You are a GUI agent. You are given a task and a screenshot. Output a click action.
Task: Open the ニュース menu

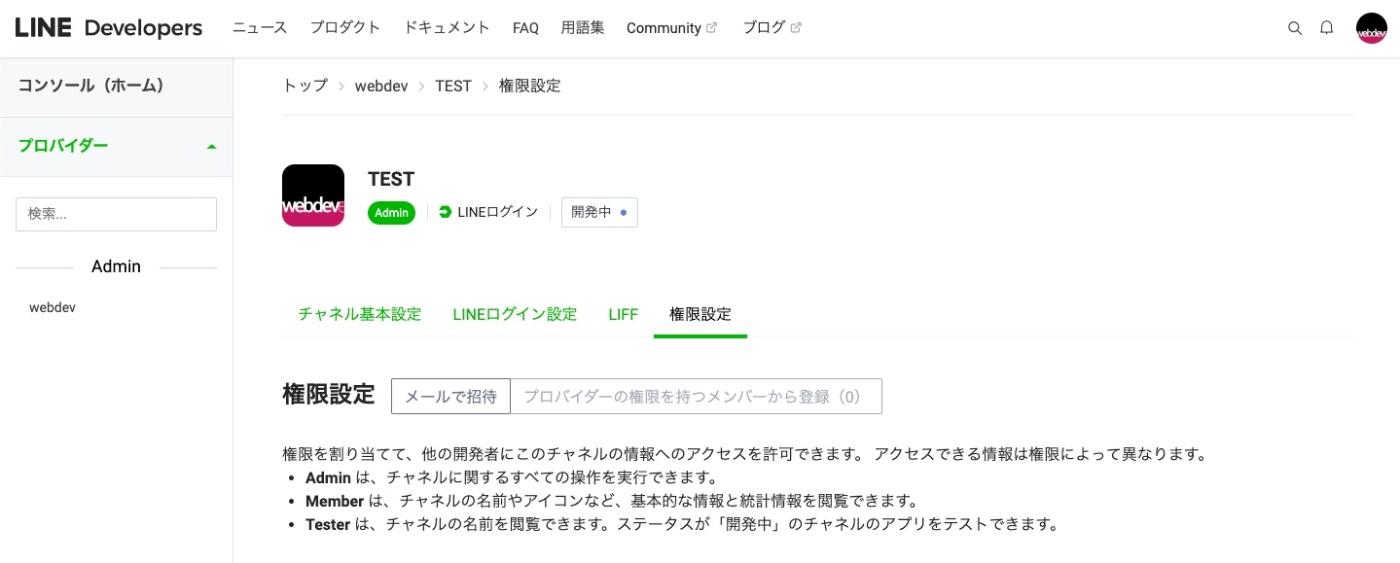pos(260,28)
